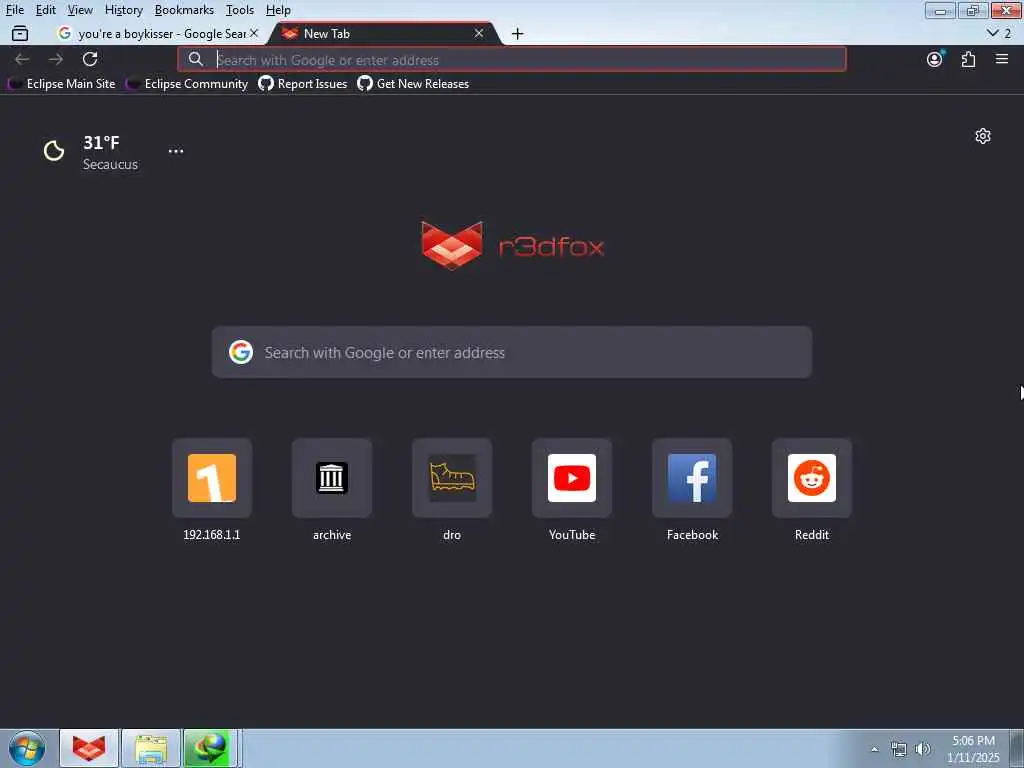The width and height of the screenshot is (1024, 768).
Task: Open new tab page settings gear
Action: click(983, 136)
